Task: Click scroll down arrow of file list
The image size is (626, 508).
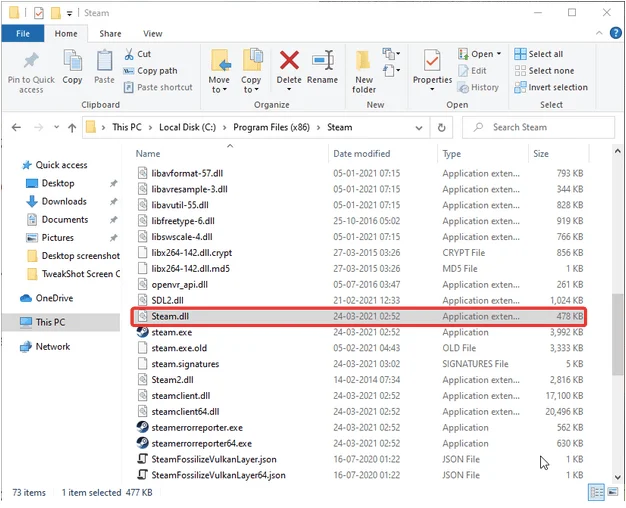Action: pyautogui.click(x=617, y=477)
